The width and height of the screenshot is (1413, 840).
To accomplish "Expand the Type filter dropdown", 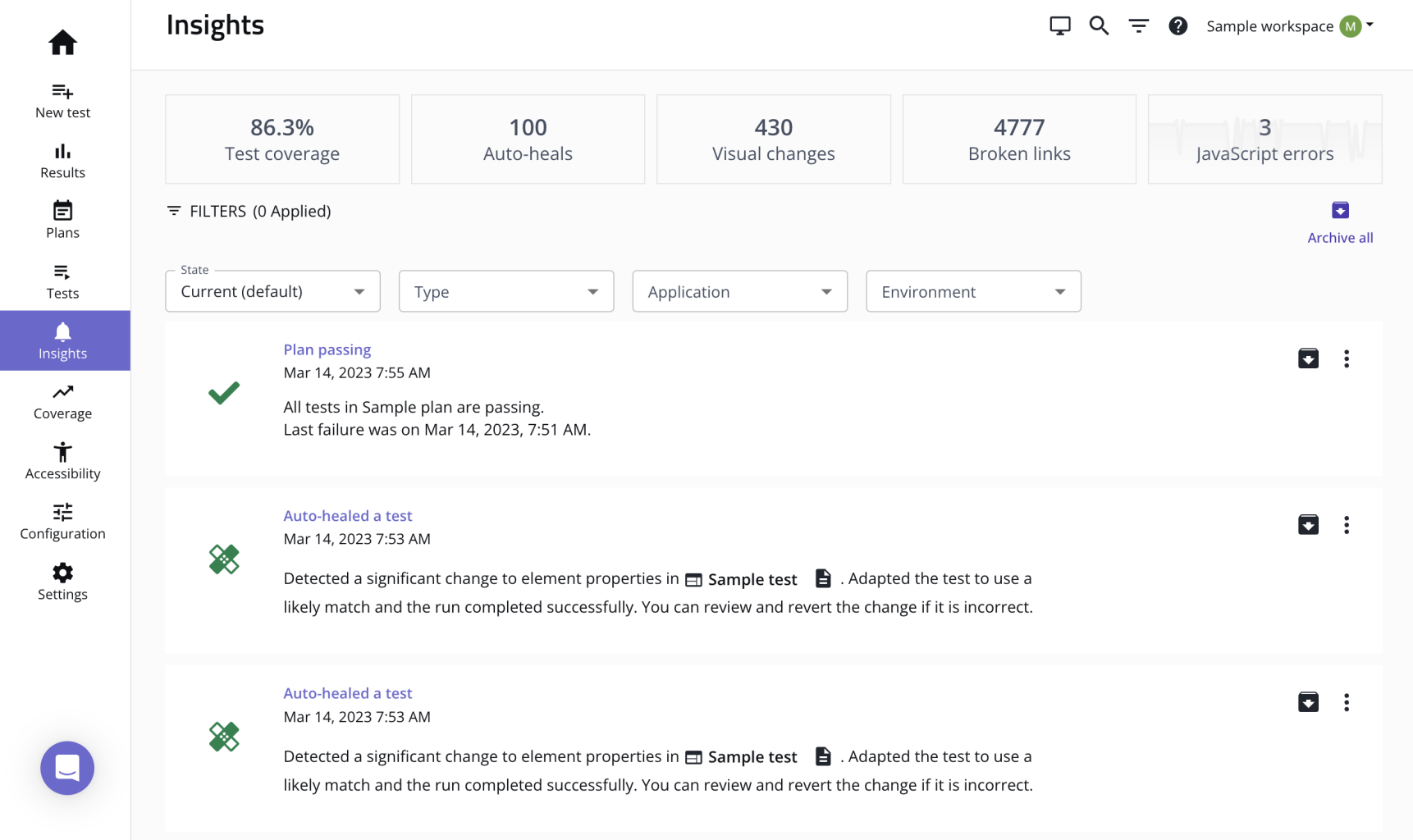I will pos(506,291).
